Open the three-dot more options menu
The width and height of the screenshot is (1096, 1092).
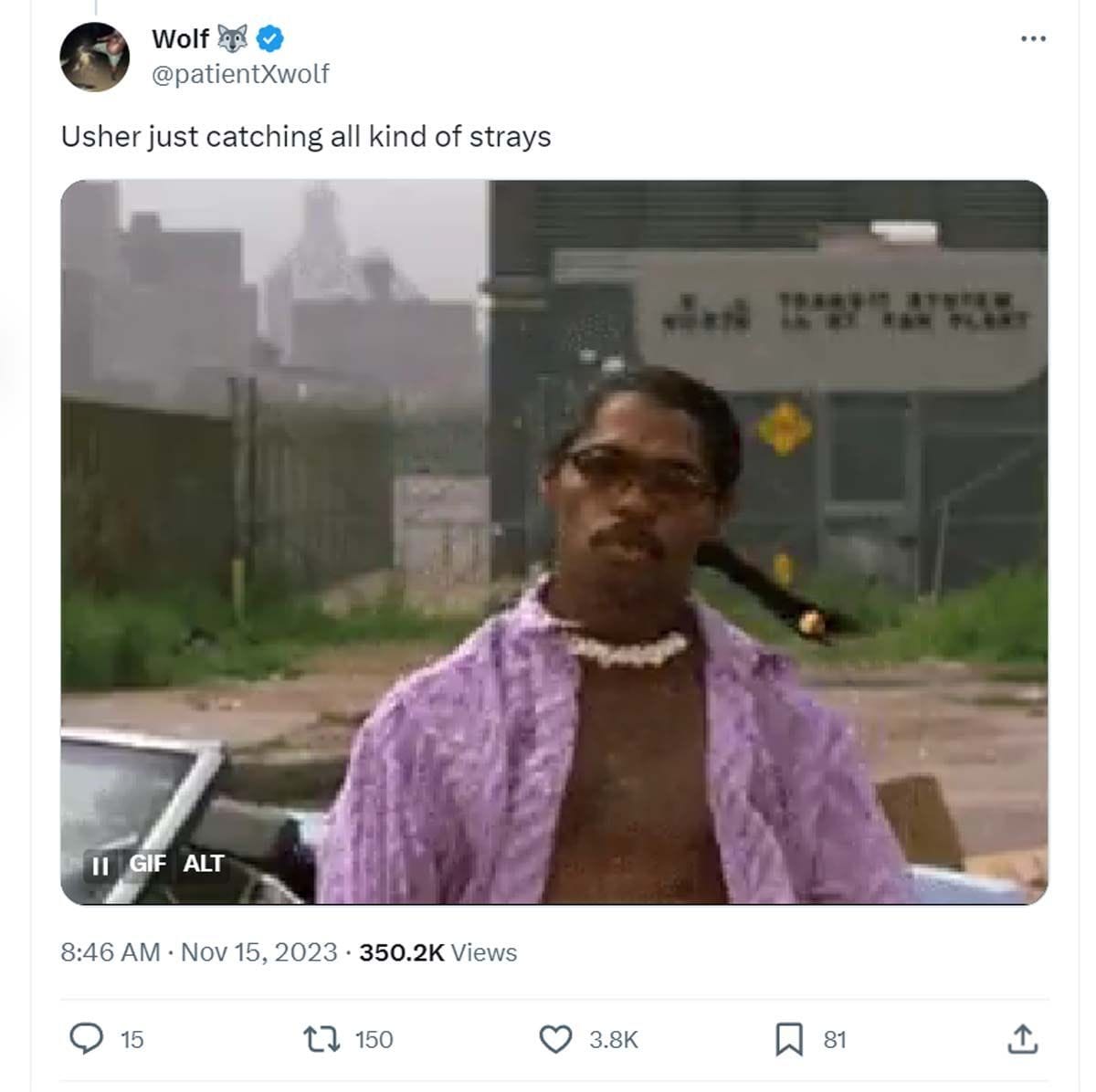pos(1032,38)
